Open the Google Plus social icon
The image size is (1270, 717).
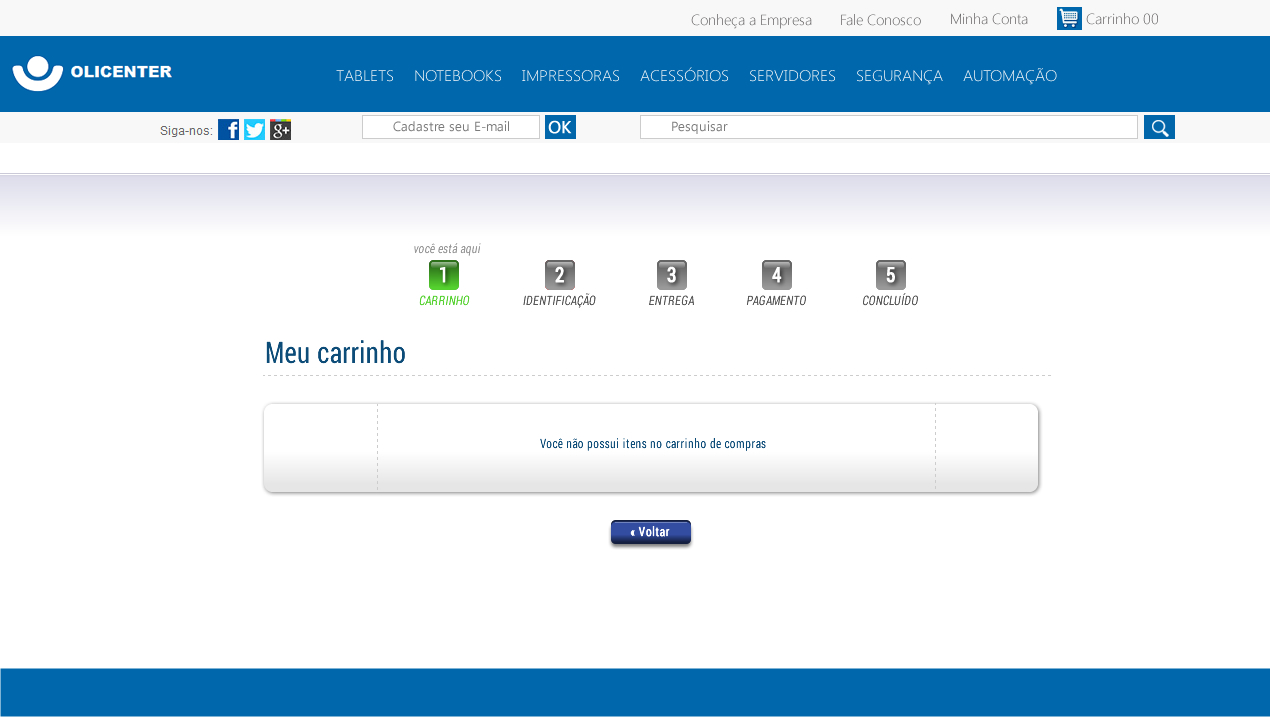coord(281,130)
